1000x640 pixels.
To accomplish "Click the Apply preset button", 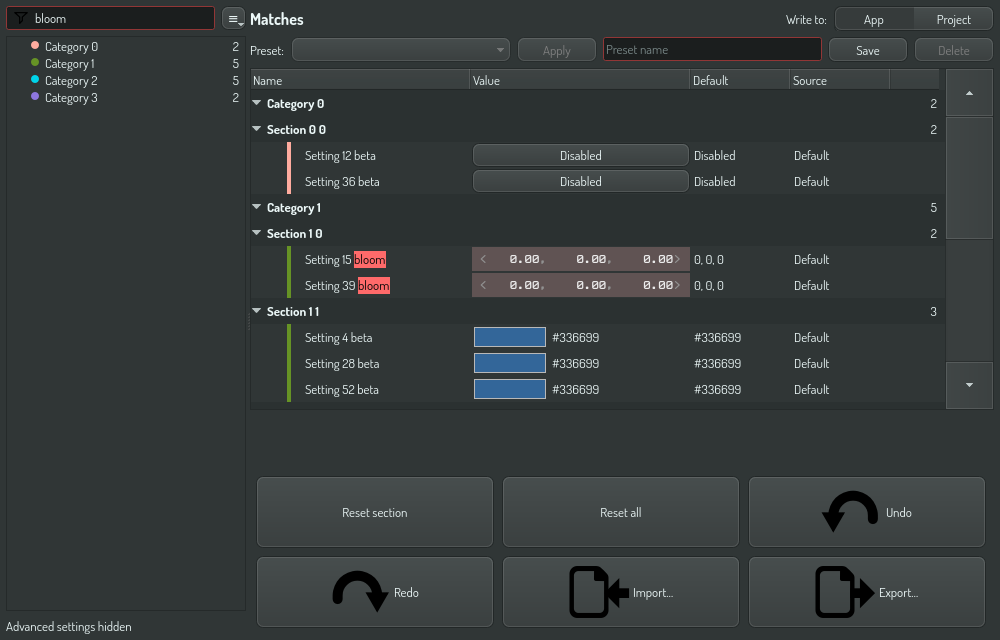I will tap(557, 50).
